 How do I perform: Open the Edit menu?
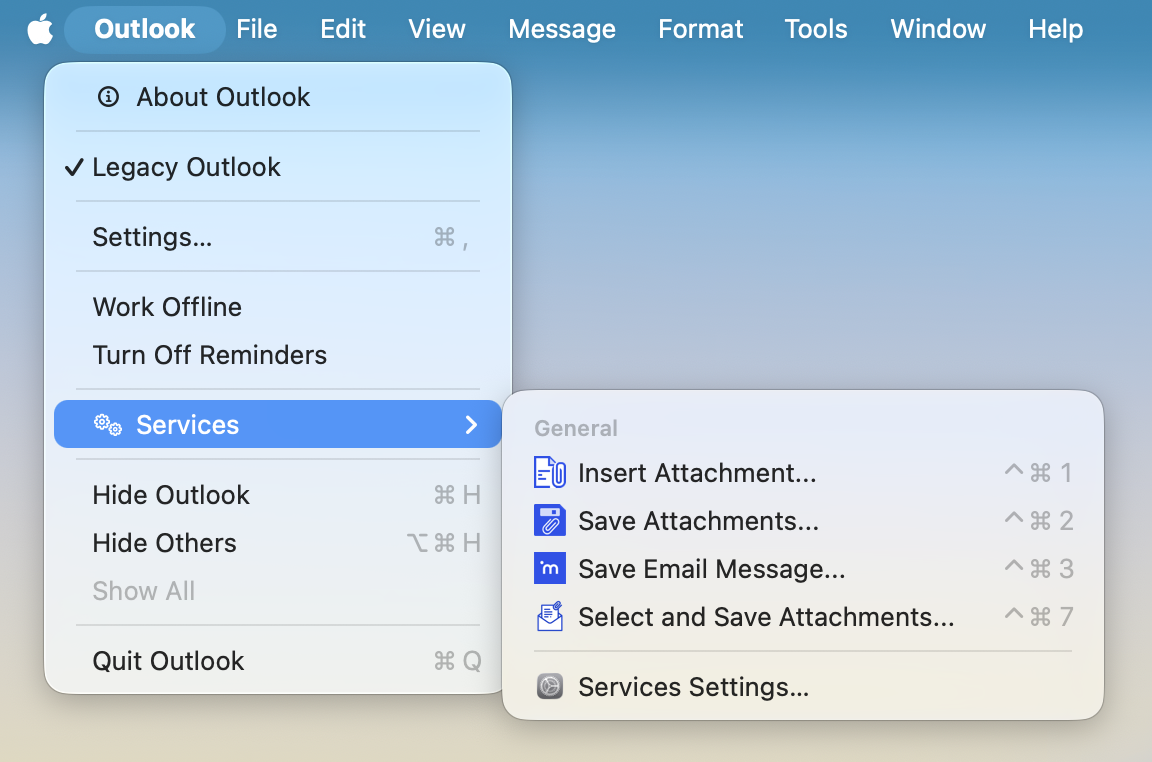point(342,29)
